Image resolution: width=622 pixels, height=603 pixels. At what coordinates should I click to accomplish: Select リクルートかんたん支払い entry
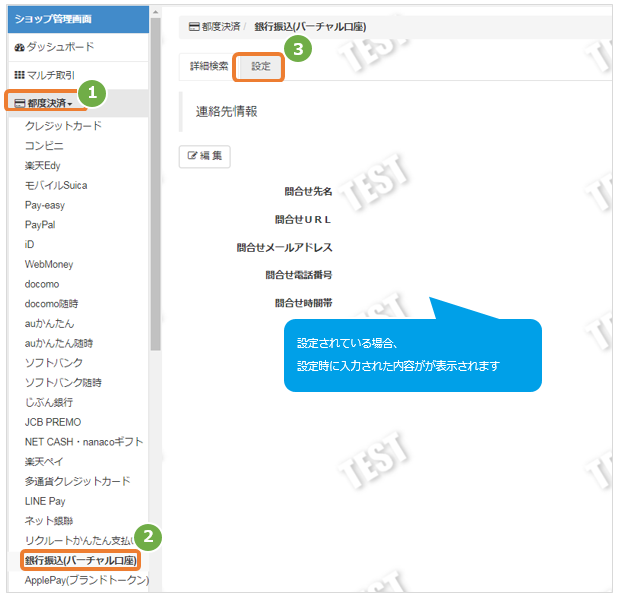pos(79,540)
